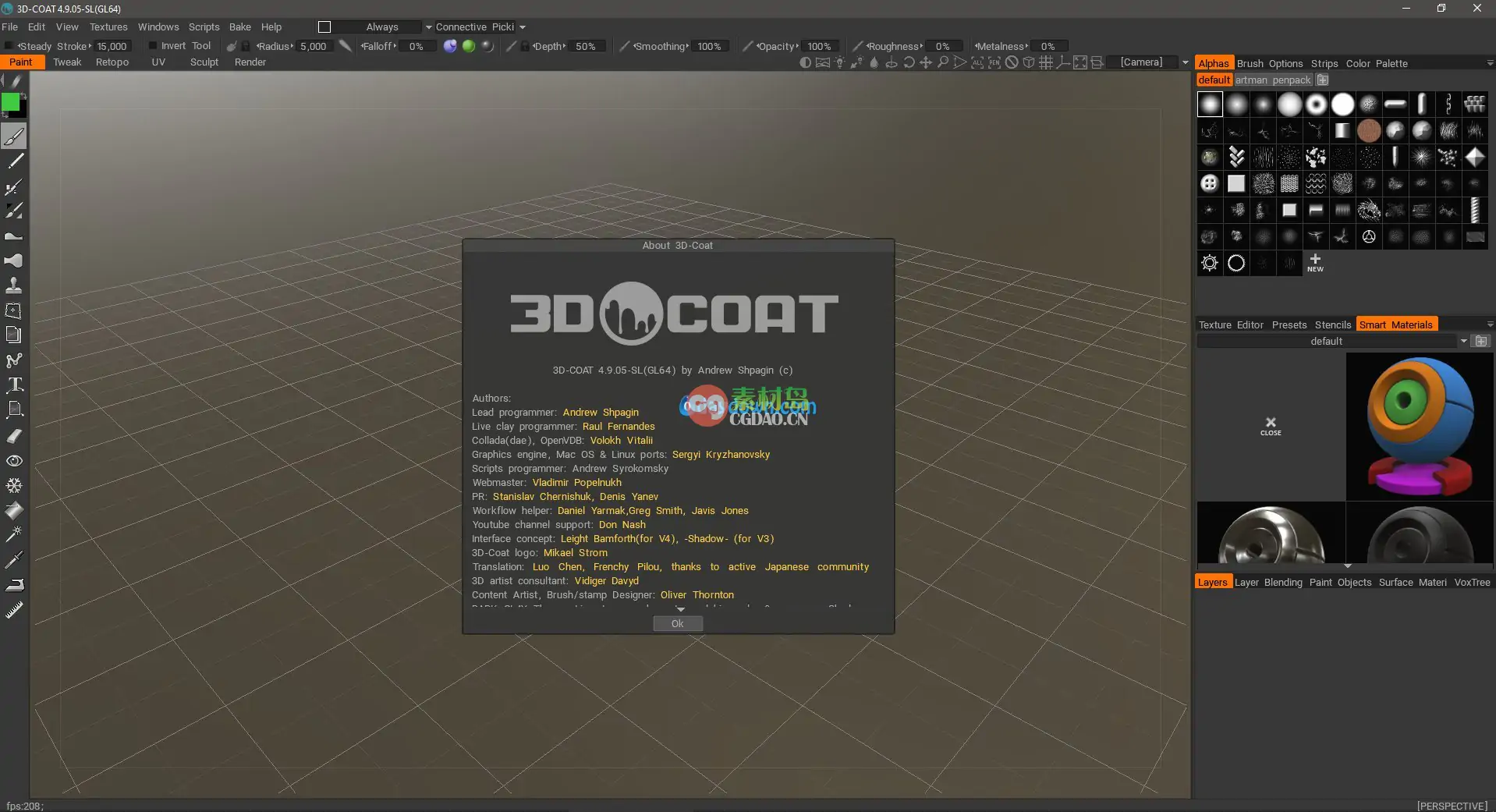Select the Measure ruler tool
The image size is (1496, 812).
[14, 610]
